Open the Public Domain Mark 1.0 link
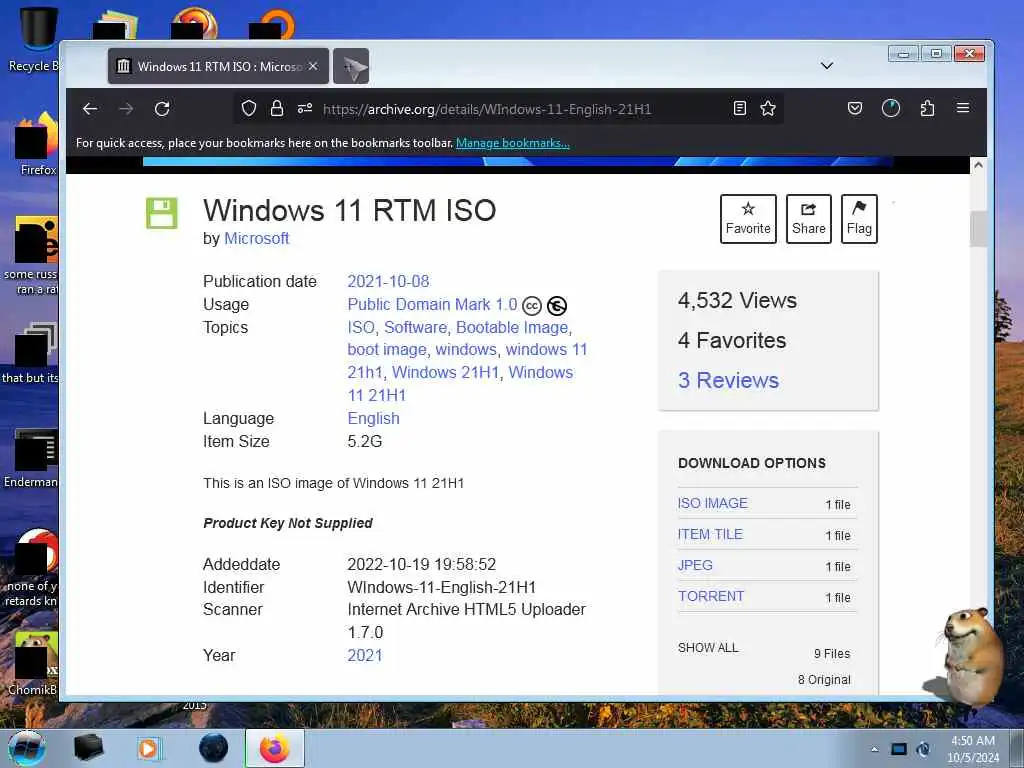Image resolution: width=1024 pixels, height=768 pixels. click(432, 304)
